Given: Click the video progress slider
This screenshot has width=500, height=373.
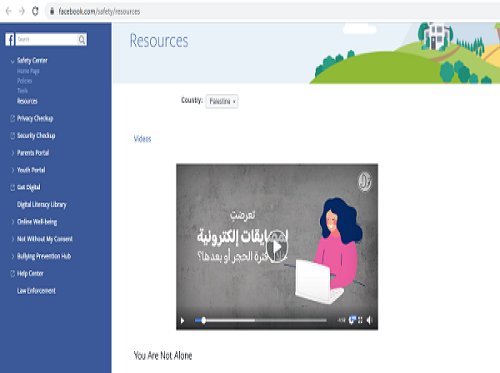Looking at the screenshot, I should point(261,320).
